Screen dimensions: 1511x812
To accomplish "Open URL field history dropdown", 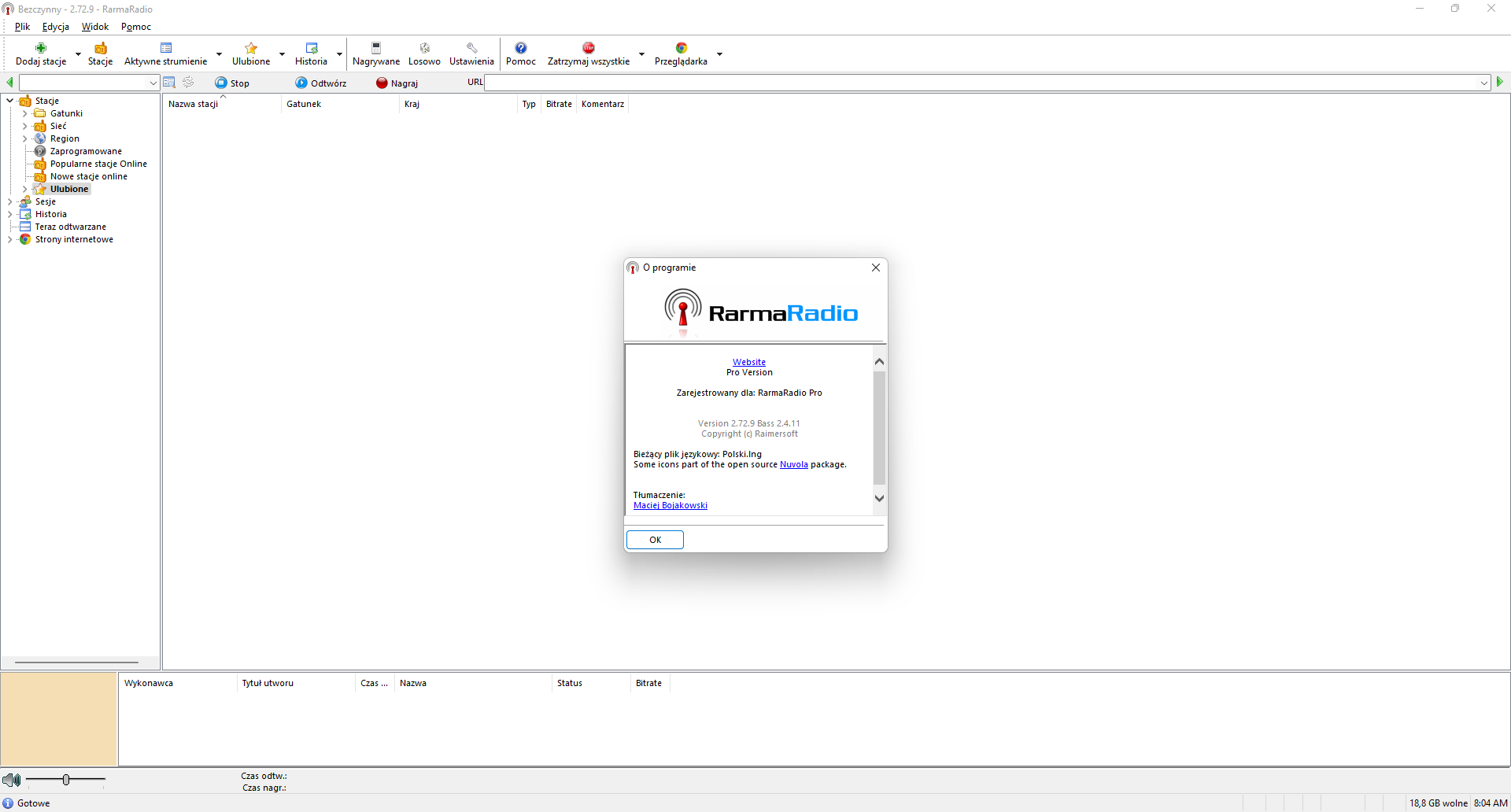I will coord(1484,83).
